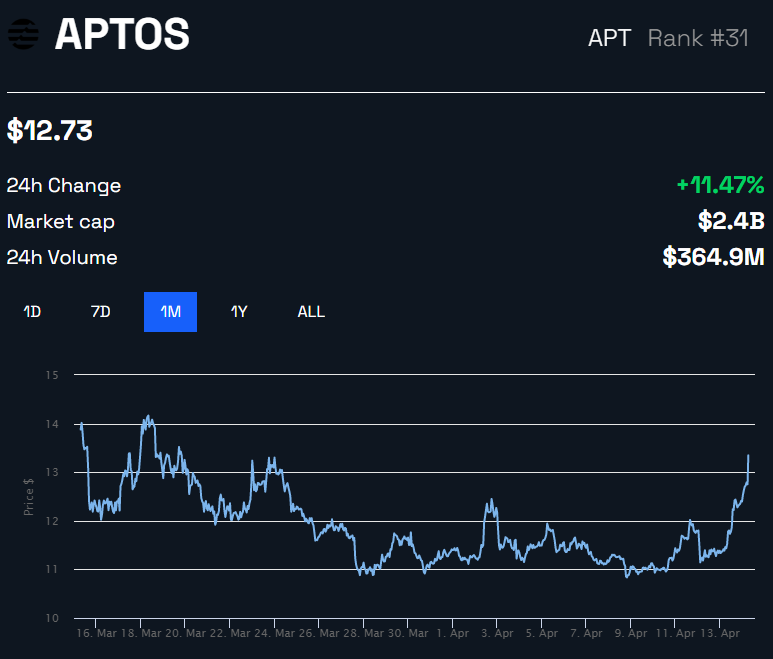773x659 pixels.
Task: Click the 13. Apr date label
Action: 720,633
